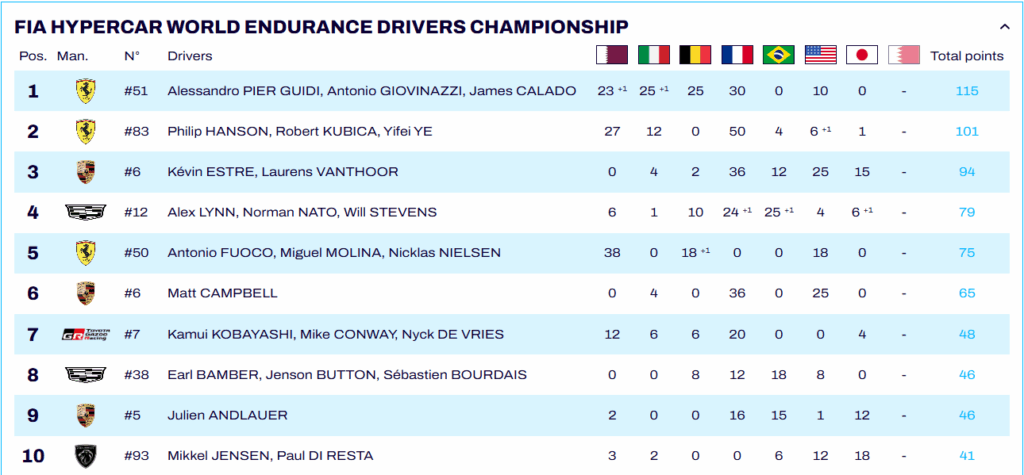
Task: Click the Japan flag column header
Action: point(861,55)
